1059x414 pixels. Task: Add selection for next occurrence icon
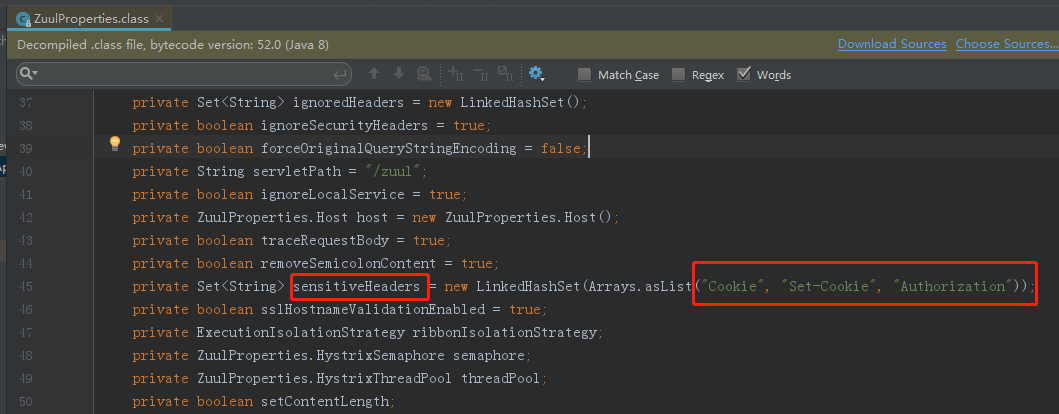click(456, 74)
